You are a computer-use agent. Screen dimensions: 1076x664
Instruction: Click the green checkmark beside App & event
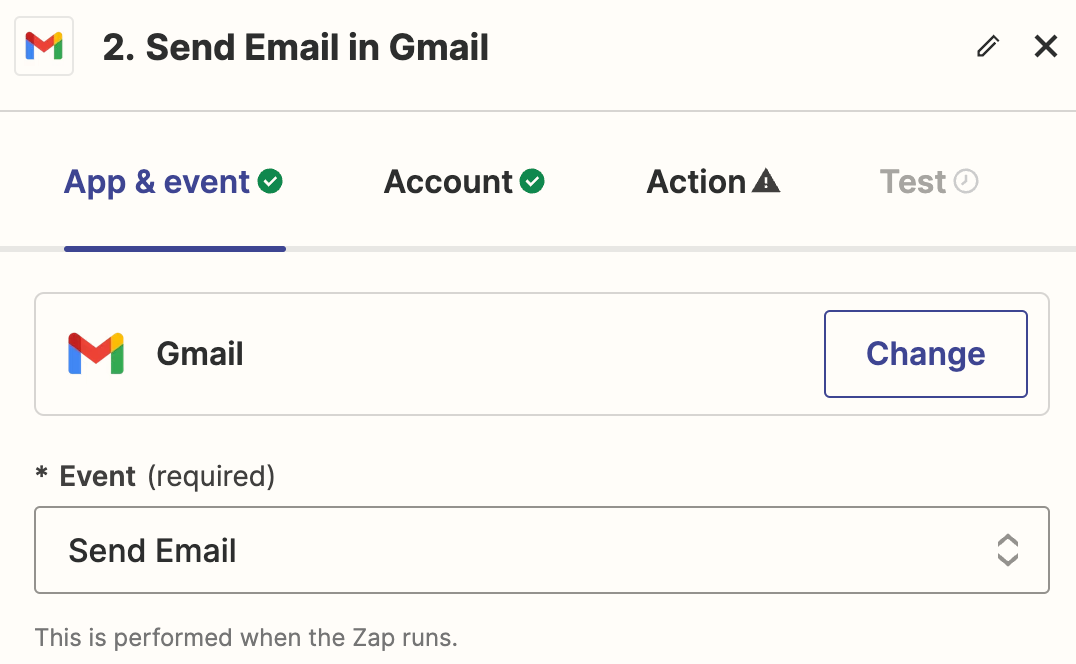tap(270, 182)
